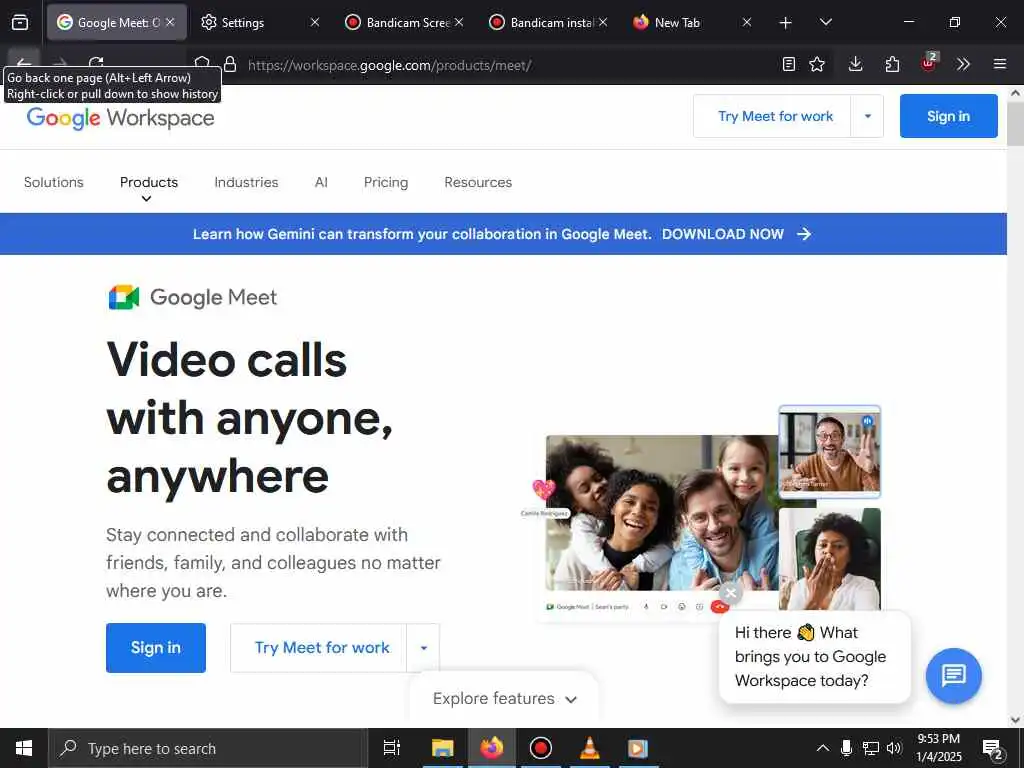Image resolution: width=1024 pixels, height=768 pixels.
Task: Open the Resources menu
Action: (x=478, y=182)
